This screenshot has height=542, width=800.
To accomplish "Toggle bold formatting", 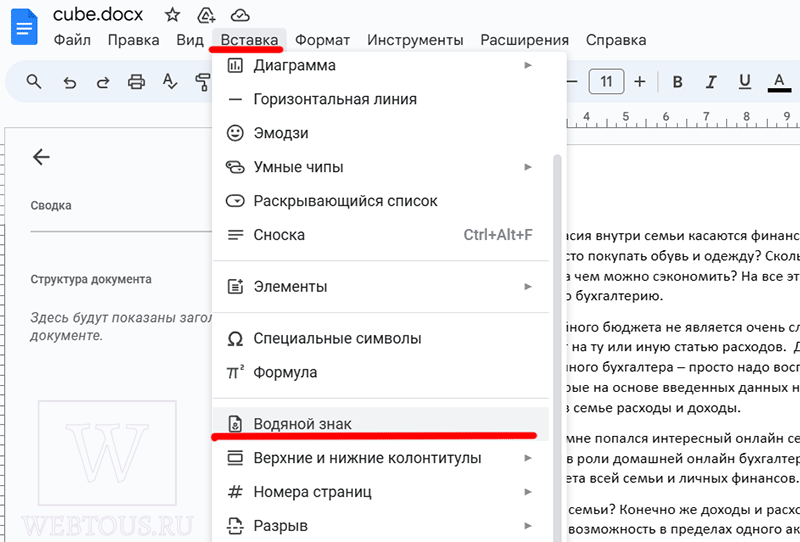I will [678, 82].
